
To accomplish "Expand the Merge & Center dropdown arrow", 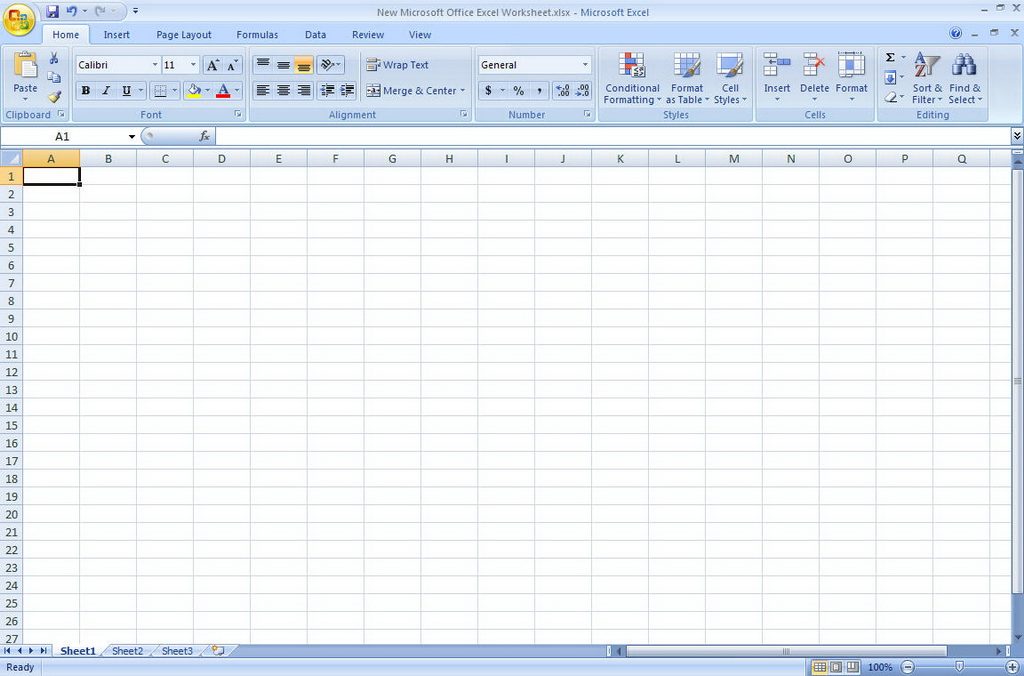I will pos(462,90).
